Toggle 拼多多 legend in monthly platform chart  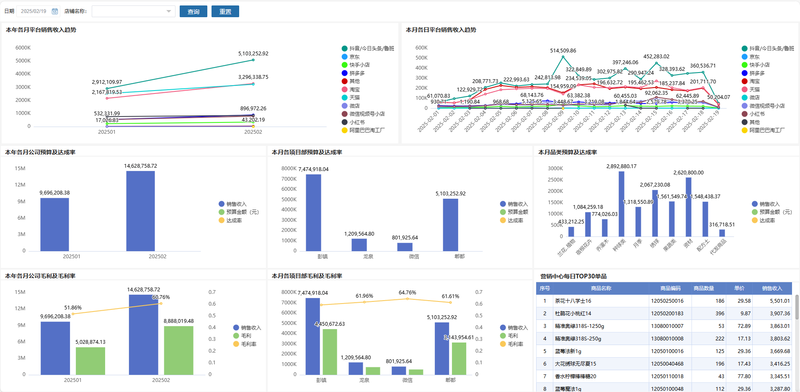point(353,73)
